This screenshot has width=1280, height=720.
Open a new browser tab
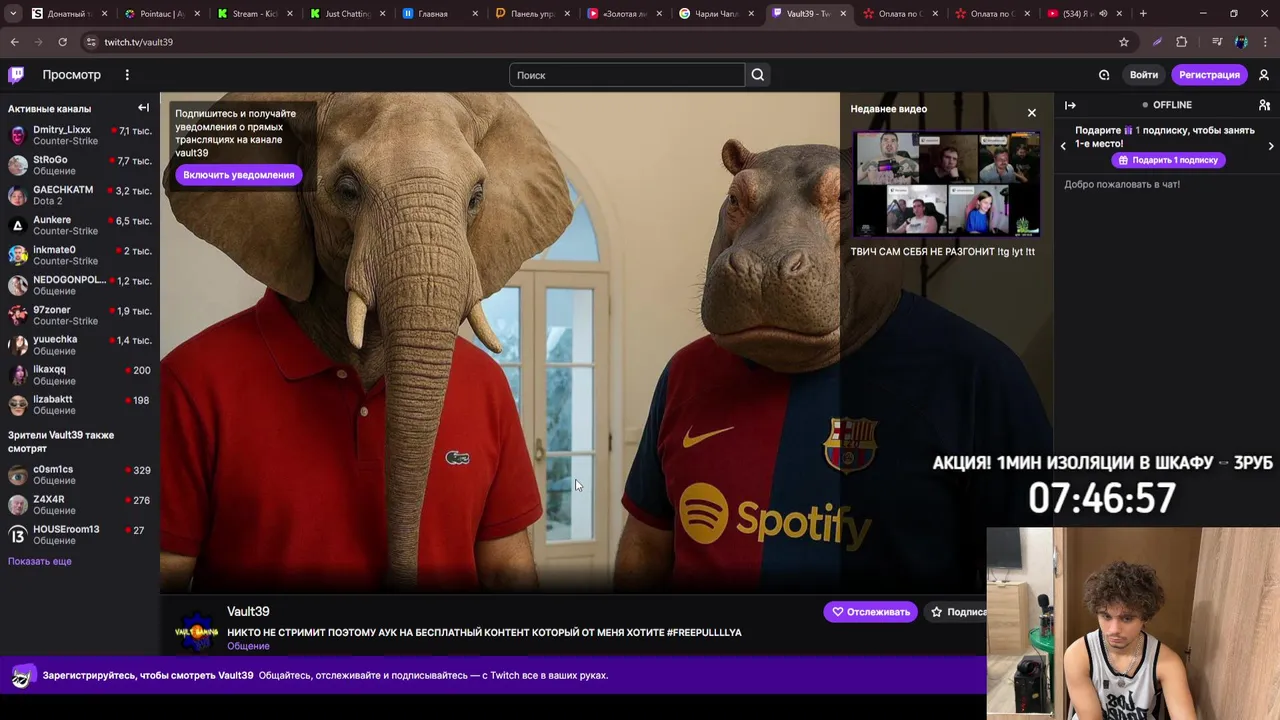(x=1143, y=14)
